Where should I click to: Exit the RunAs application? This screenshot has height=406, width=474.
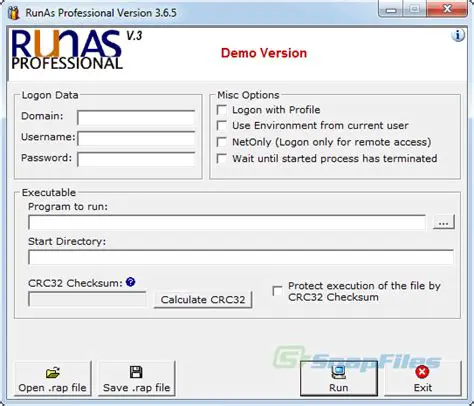click(x=423, y=379)
